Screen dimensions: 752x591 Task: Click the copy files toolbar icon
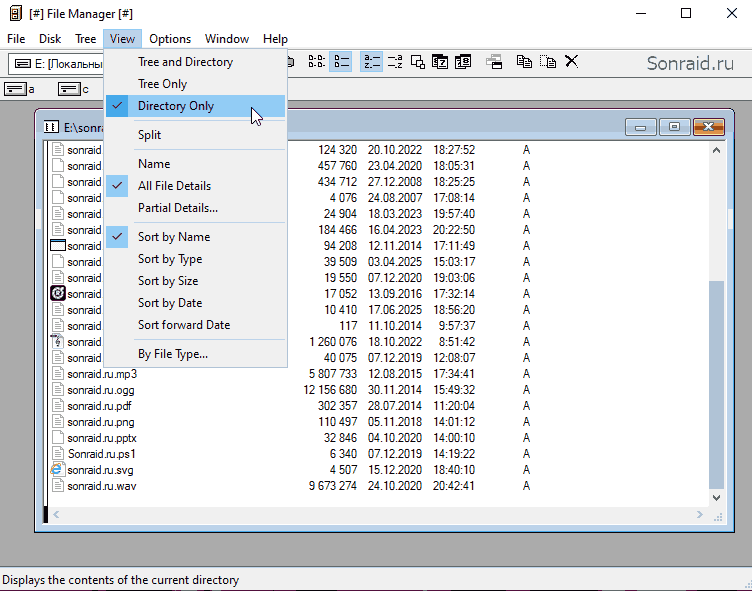coord(524,61)
